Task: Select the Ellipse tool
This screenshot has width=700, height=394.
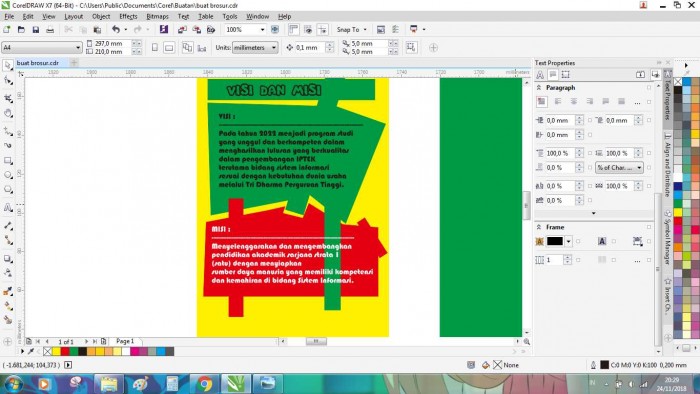Action: pyautogui.click(x=8, y=175)
